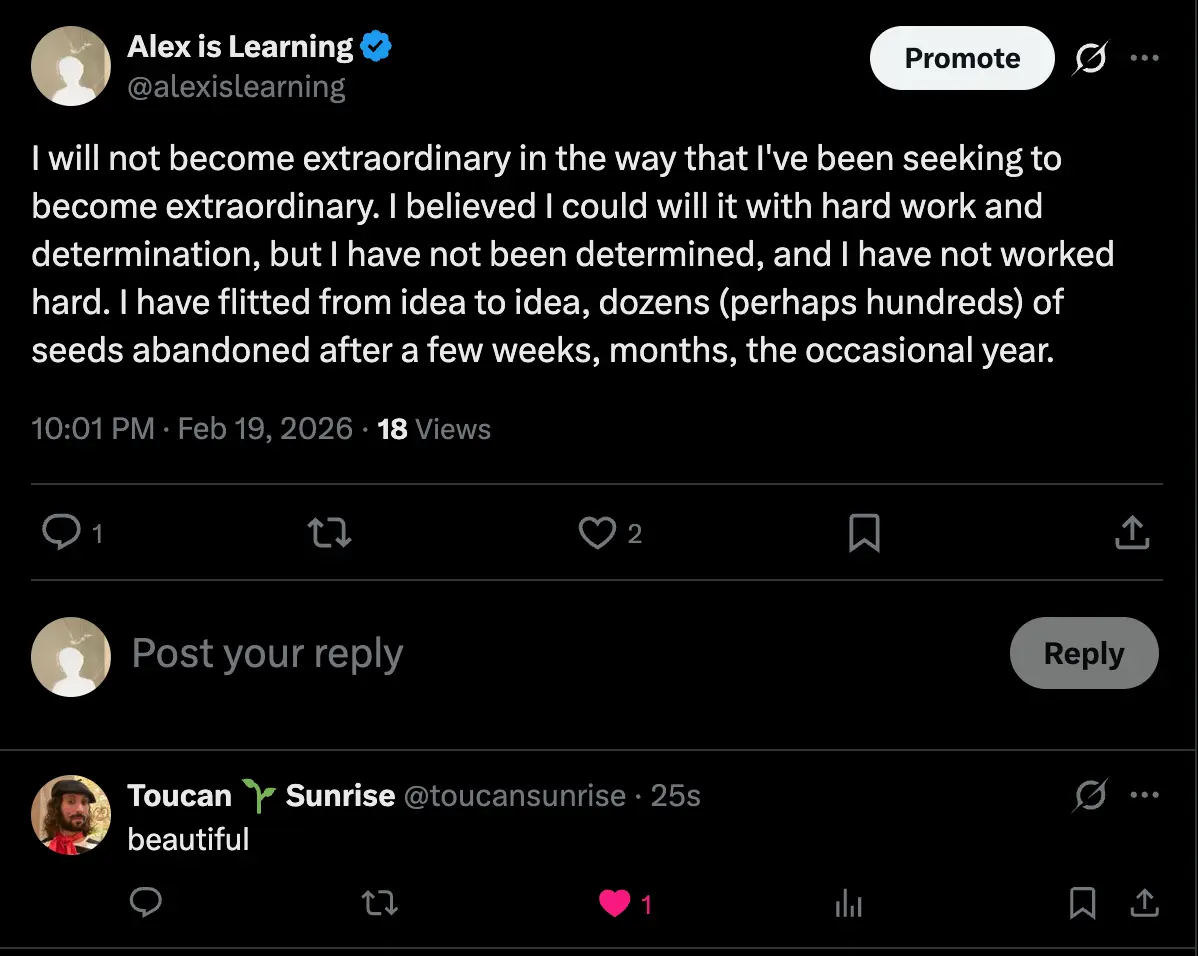
Task: Click the Grok icon beside Promote
Action: (1091, 59)
